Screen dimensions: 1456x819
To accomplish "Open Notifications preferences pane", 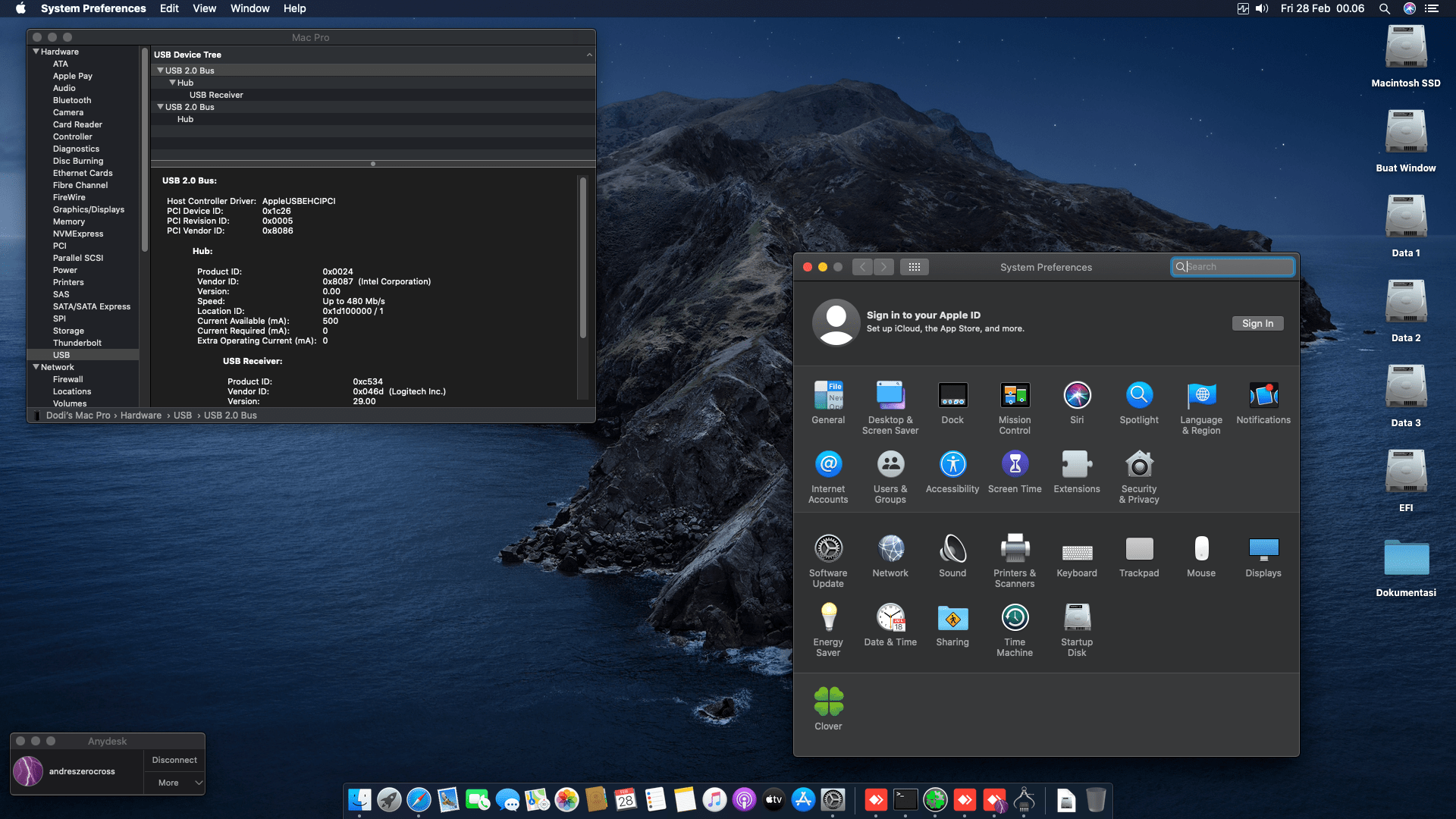I will 1263,403.
